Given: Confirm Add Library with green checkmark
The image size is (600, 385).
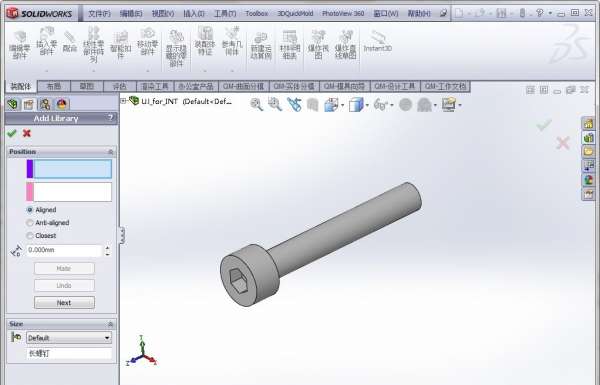Looking at the screenshot, I should pyautogui.click(x=12, y=133).
